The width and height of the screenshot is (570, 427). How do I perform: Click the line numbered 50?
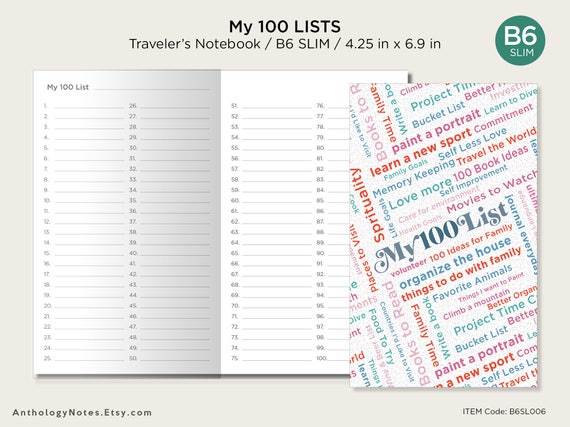pyautogui.click(x=169, y=358)
